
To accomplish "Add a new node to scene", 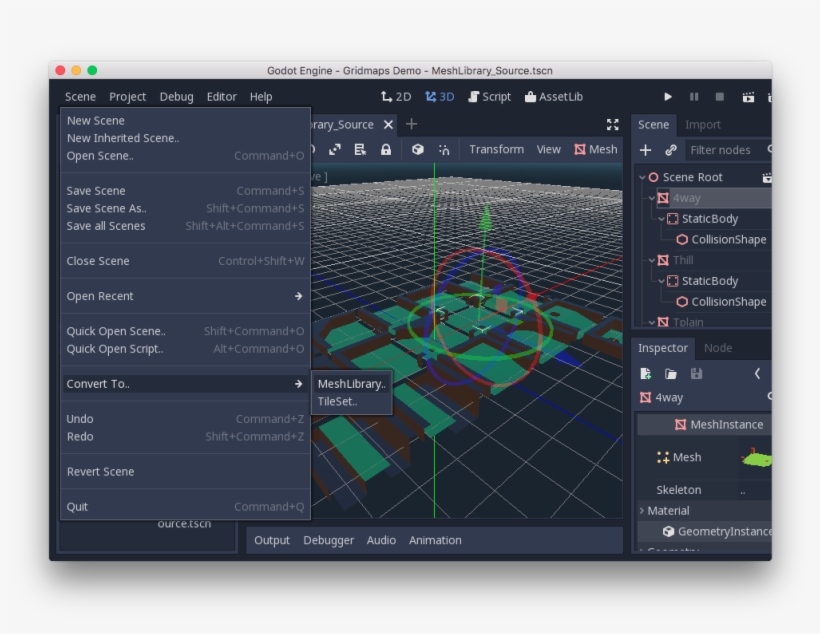I will pos(645,150).
